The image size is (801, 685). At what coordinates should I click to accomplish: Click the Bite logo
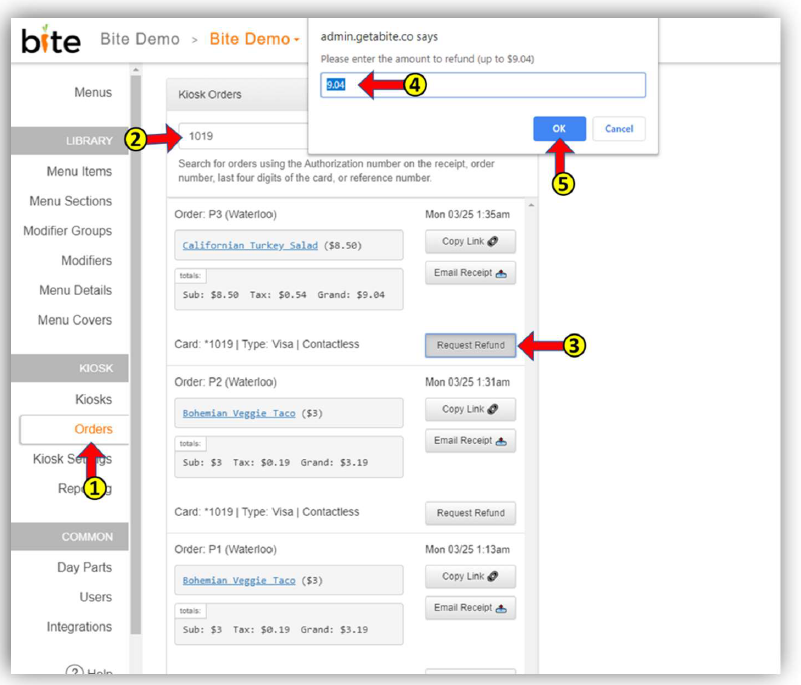point(50,41)
